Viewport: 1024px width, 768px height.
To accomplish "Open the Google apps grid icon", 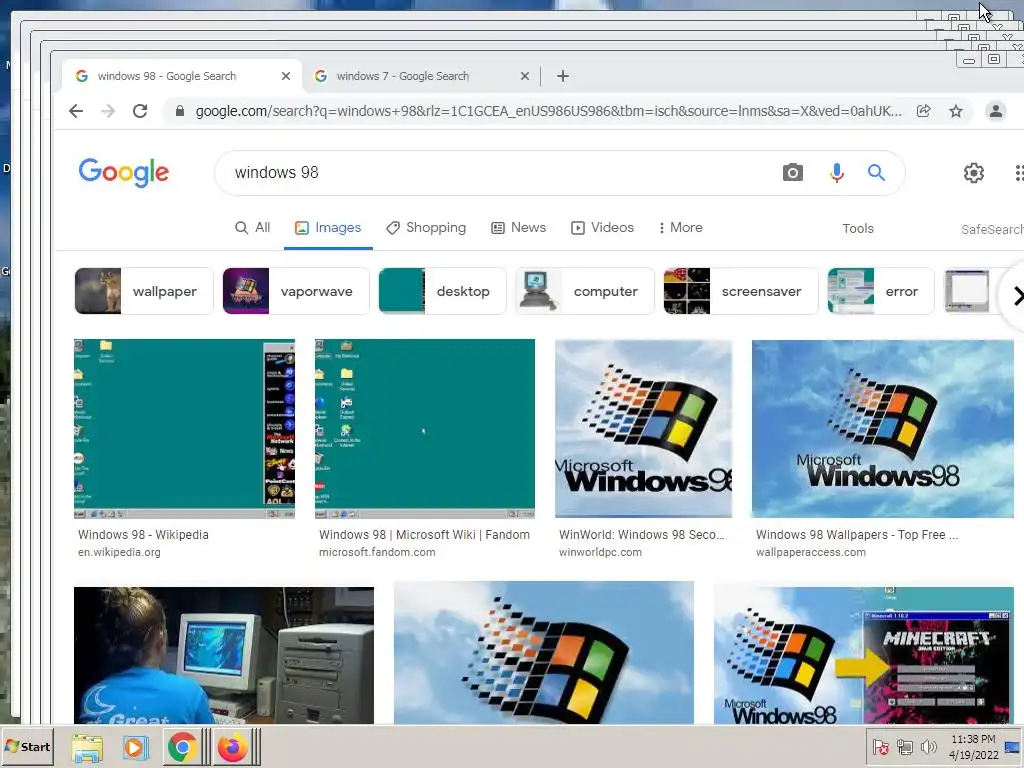I will [1019, 172].
